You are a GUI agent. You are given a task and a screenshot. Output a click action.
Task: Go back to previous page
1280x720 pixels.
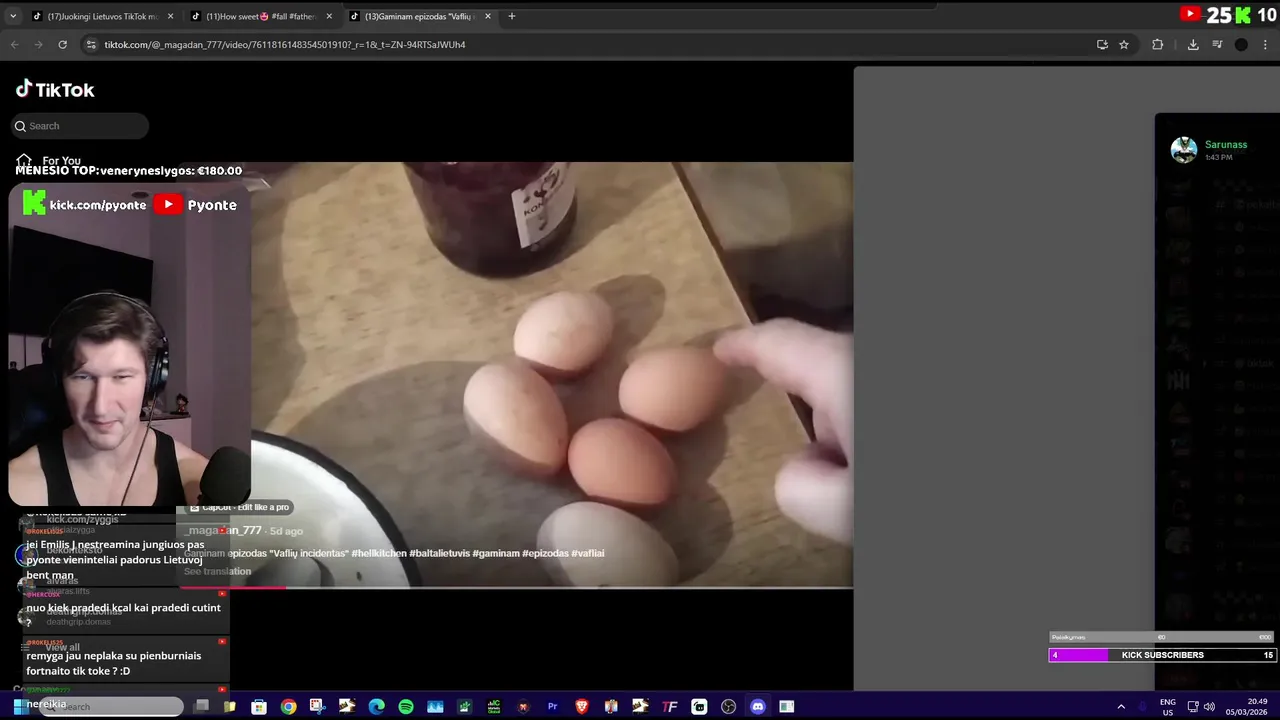pos(14,44)
